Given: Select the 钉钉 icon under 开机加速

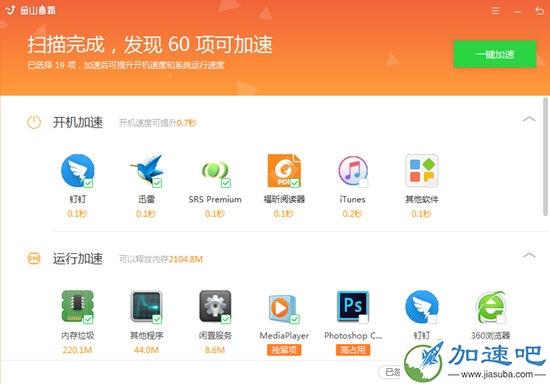Looking at the screenshot, I should [78, 171].
